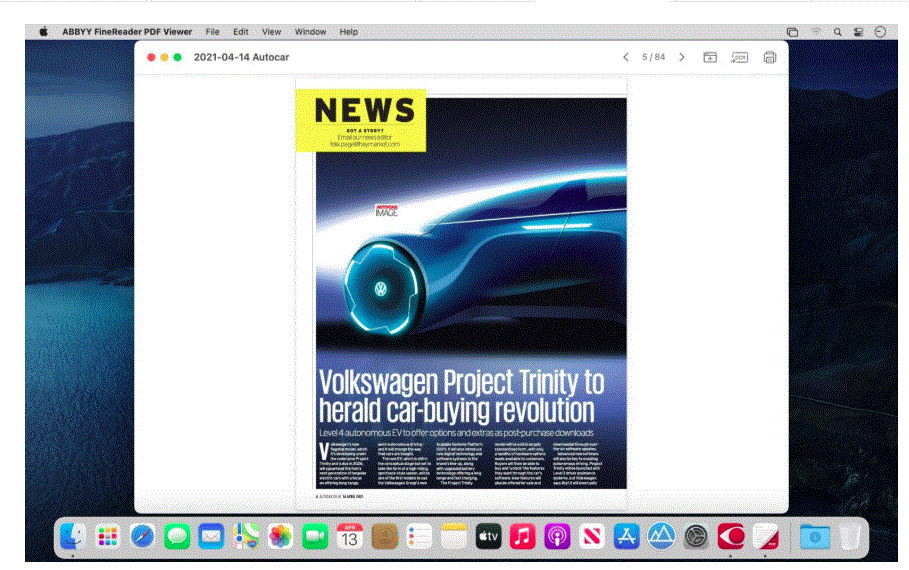
Task: Open the Downloads folder in Dock
Action: 815,536
